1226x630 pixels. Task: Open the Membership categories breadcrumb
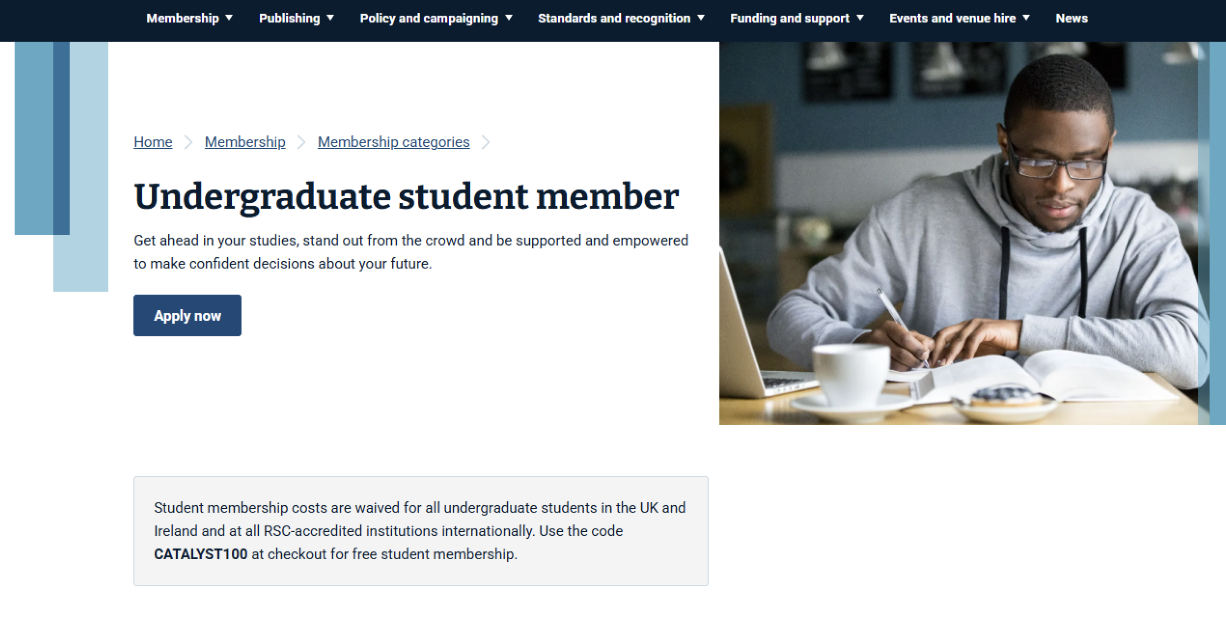click(x=393, y=142)
